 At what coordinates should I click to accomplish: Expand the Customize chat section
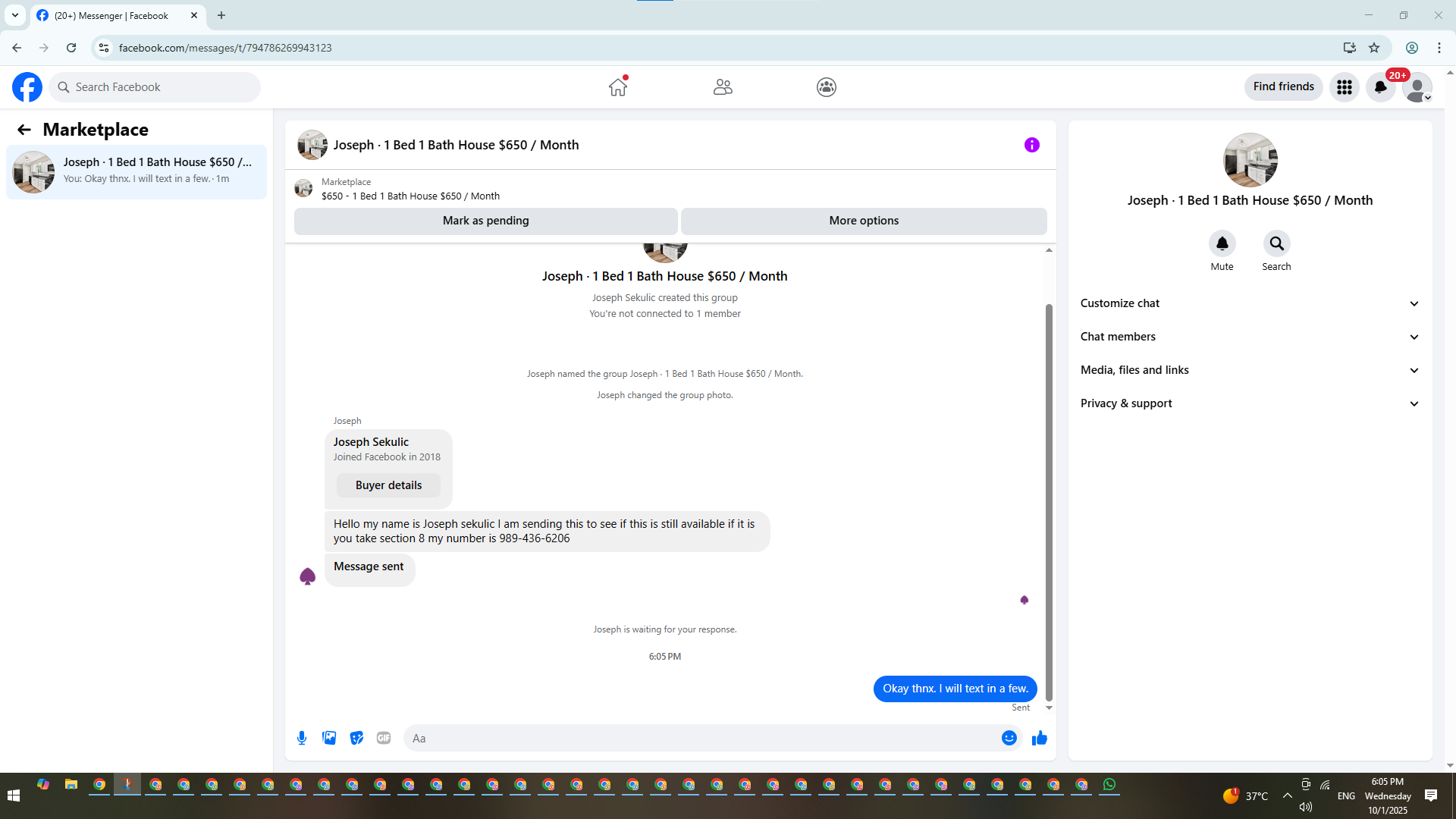point(1250,303)
